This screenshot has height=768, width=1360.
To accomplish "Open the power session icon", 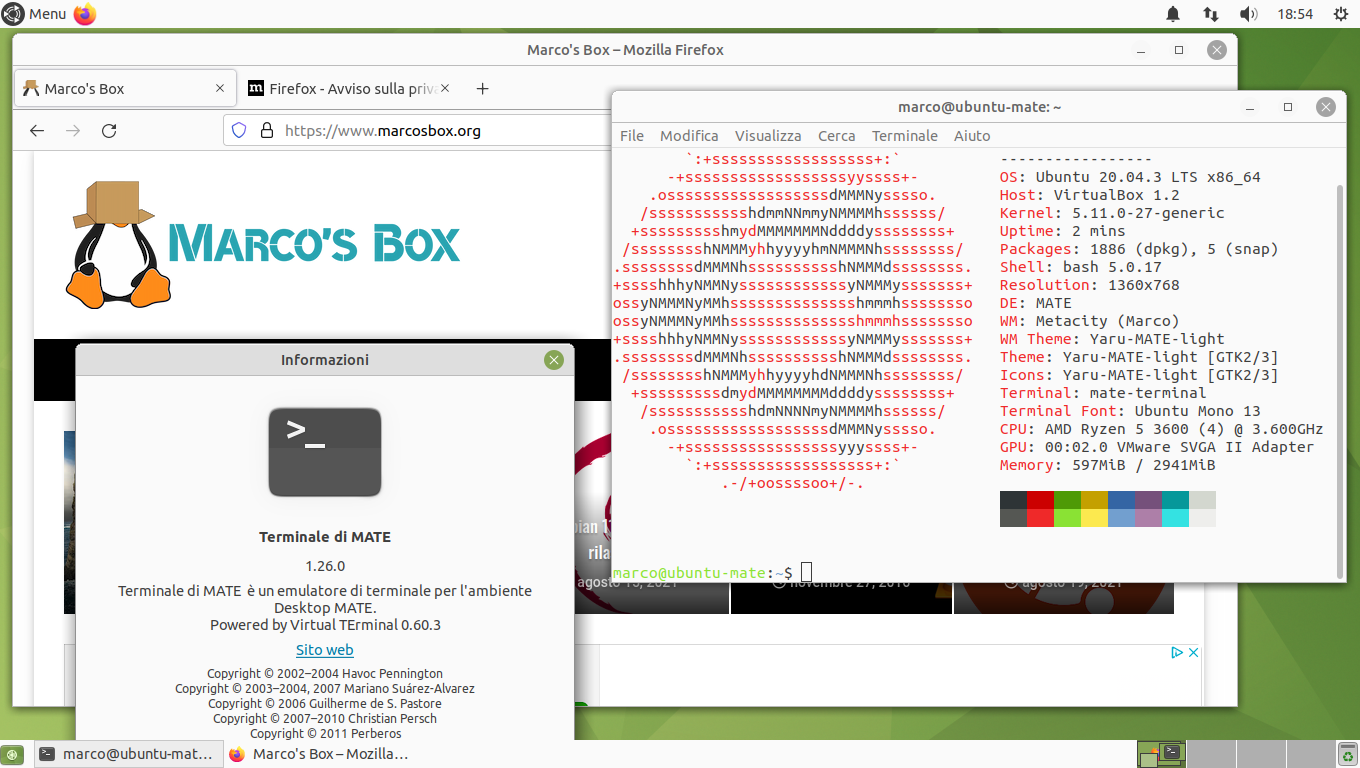I will coord(1341,14).
